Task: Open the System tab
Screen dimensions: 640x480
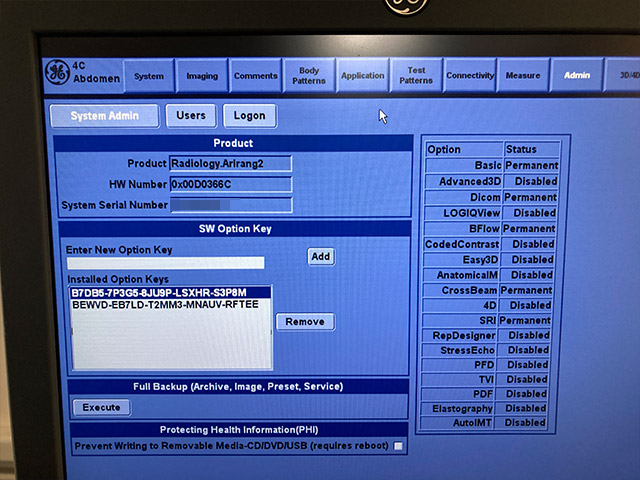Action: 149,76
